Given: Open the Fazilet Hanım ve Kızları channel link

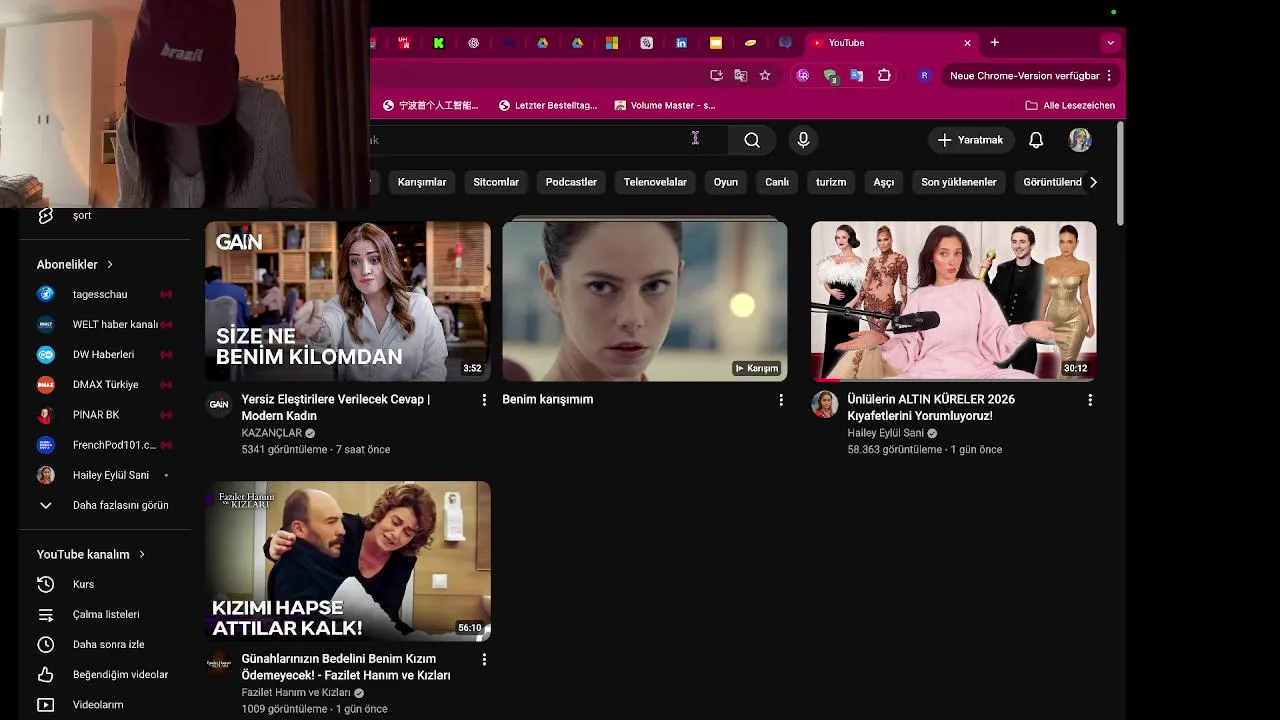Looking at the screenshot, I should (296, 693).
